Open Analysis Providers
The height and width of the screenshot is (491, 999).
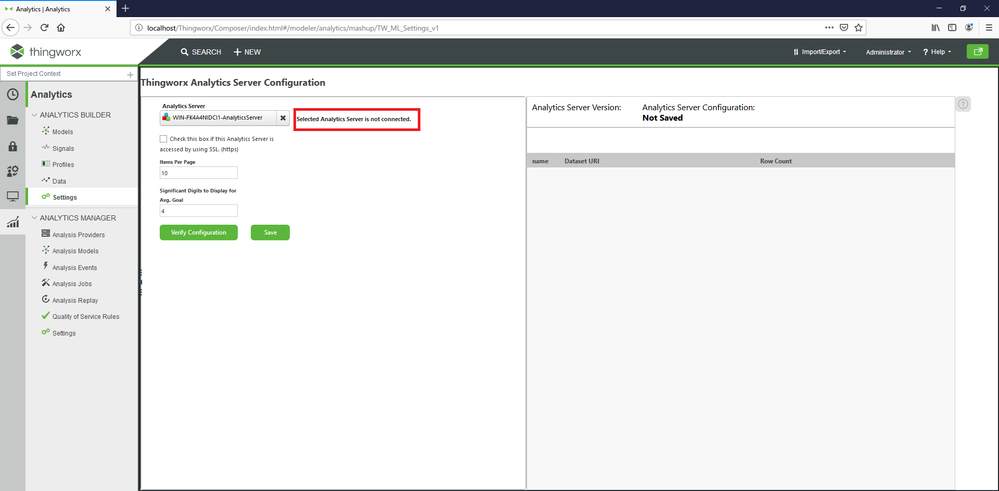(78, 234)
